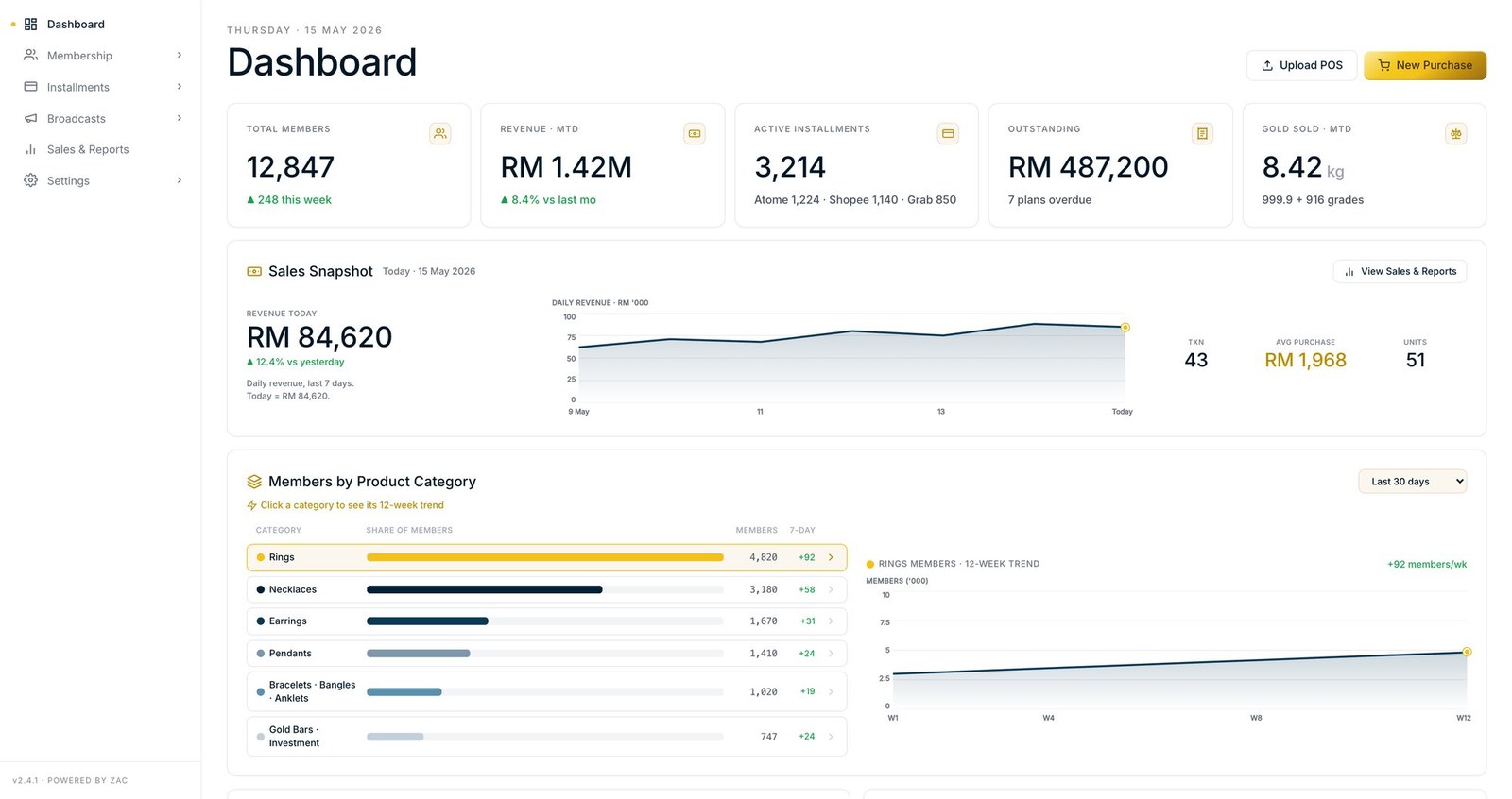
Task: Click the '7 plans overdue' text
Action: [x=1050, y=200]
